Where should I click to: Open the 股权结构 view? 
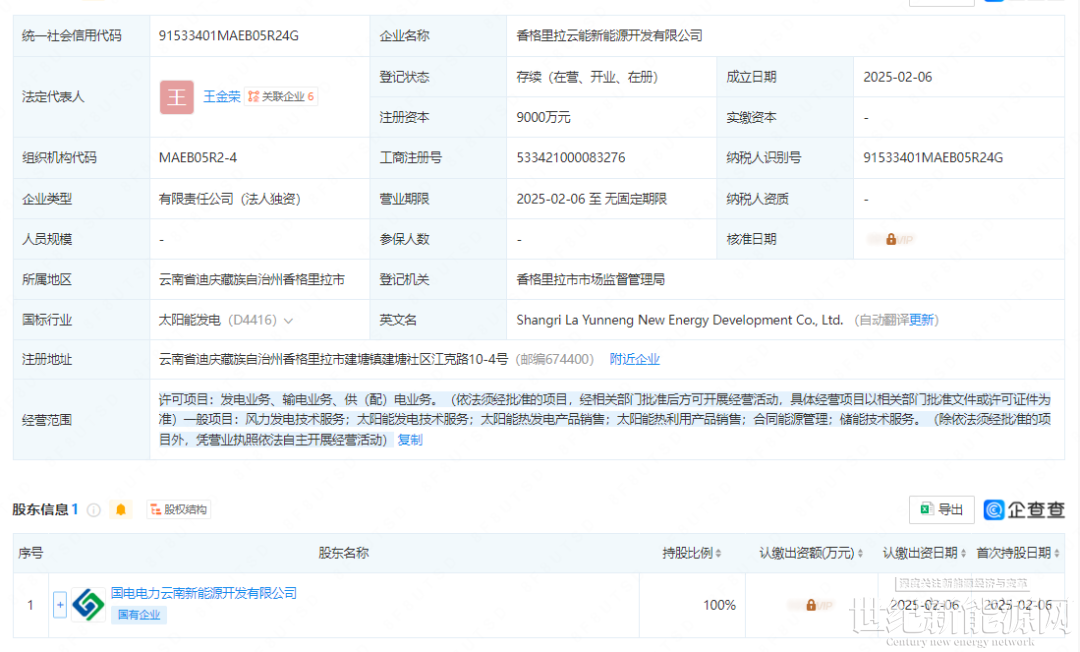pyautogui.click(x=178, y=509)
